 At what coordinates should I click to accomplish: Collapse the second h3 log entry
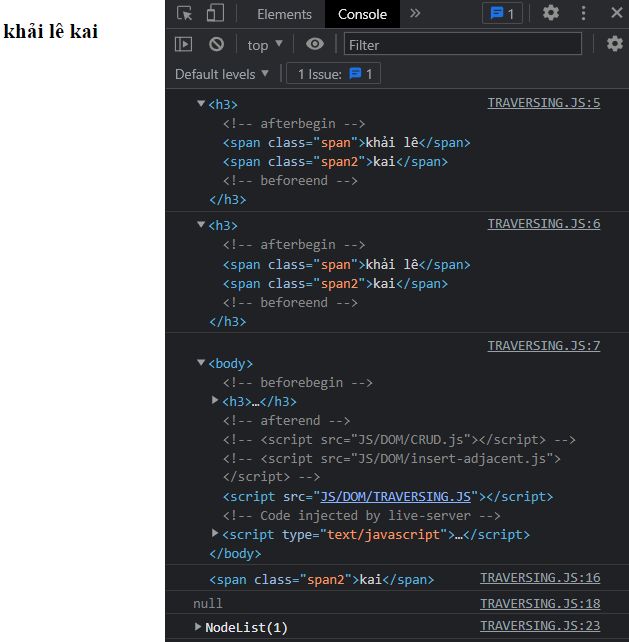coord(201,224)
